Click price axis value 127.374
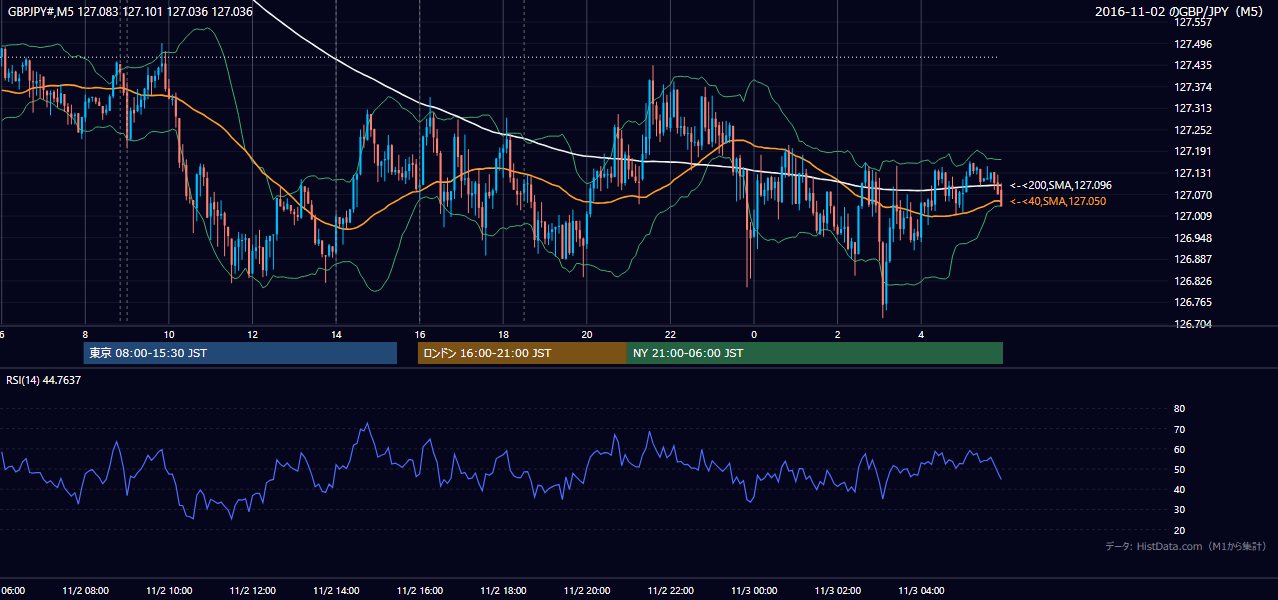 click(x=1192, y=87)
